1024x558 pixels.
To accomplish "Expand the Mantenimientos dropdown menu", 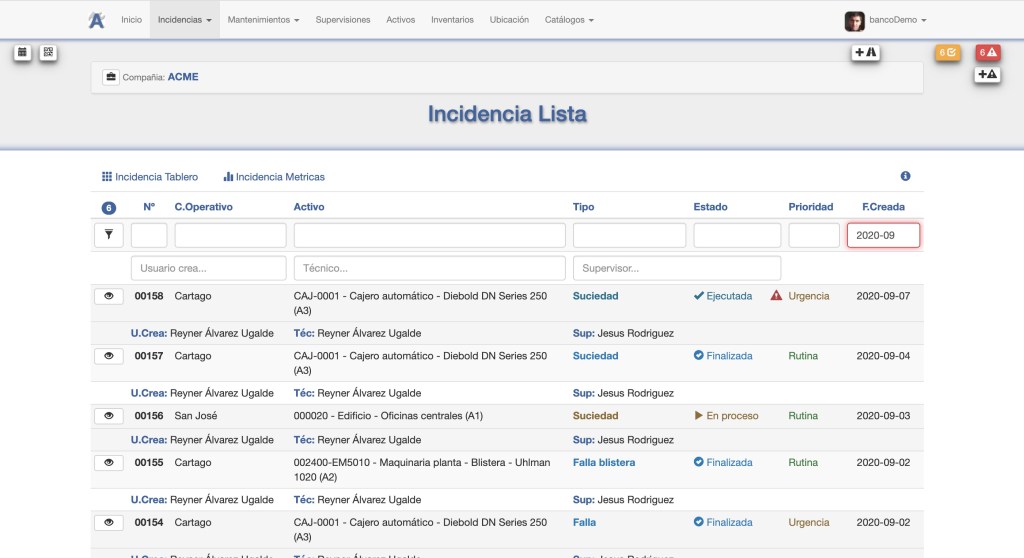I will click(x=263, y=20).
